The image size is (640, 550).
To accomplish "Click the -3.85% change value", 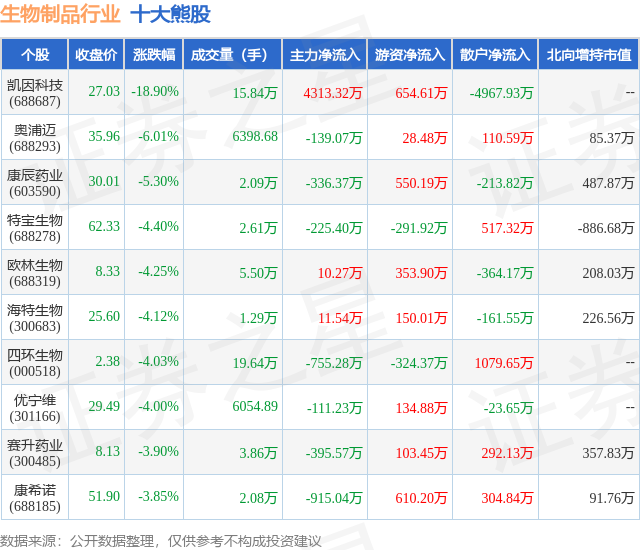I will tap(158, 496).
